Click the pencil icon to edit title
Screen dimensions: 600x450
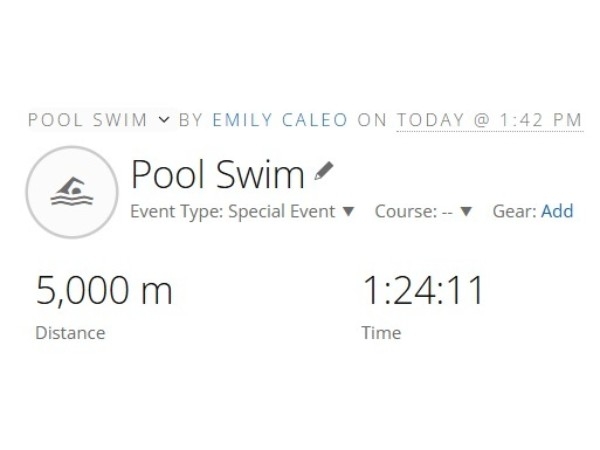tap(322, 172)
